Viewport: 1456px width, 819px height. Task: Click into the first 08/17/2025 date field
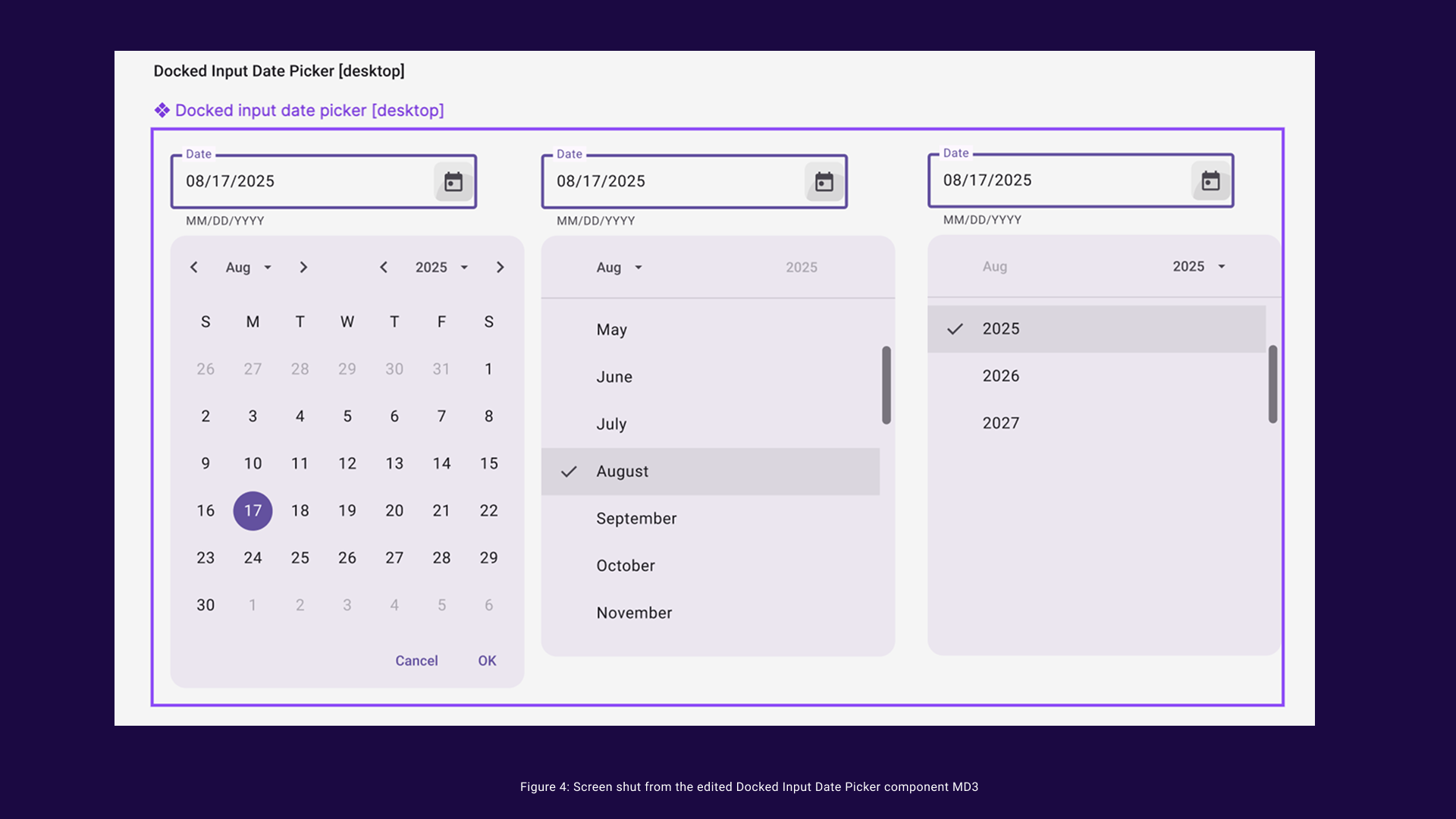[303, 182]
